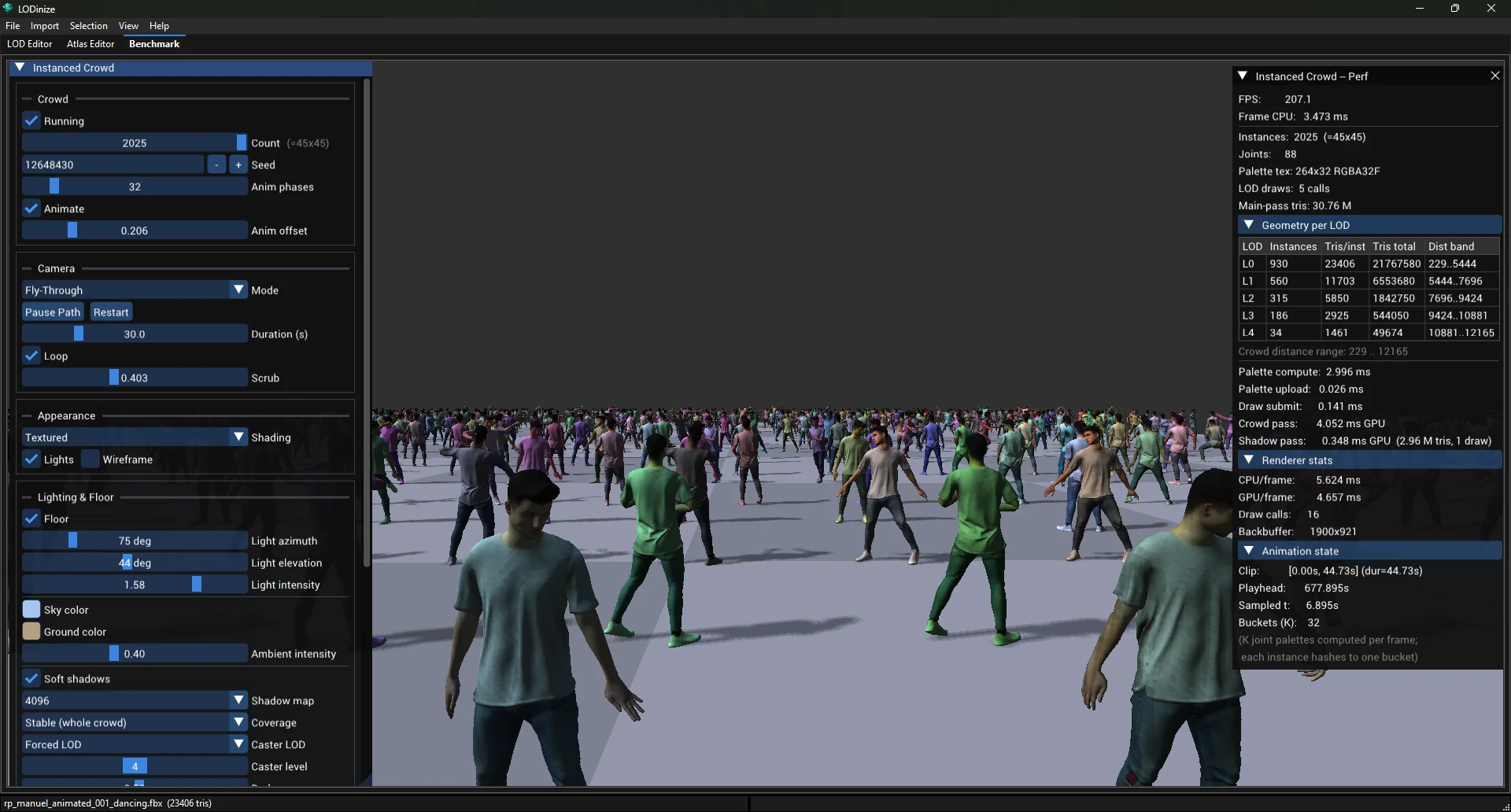Click the Pause Path button
Screen dimensions: 1511x812
click(53, 312)
